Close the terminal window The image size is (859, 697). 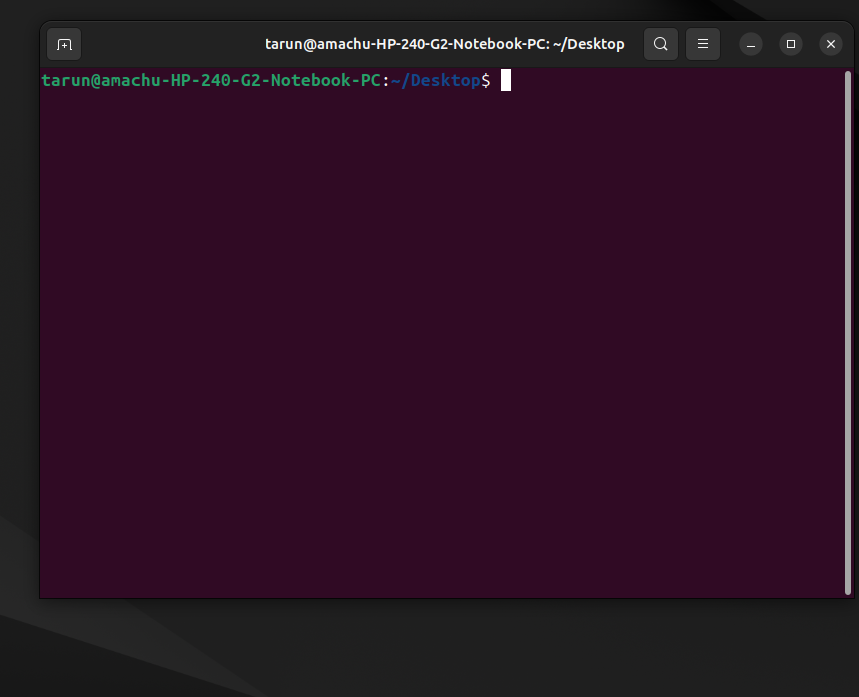(831, 44)
